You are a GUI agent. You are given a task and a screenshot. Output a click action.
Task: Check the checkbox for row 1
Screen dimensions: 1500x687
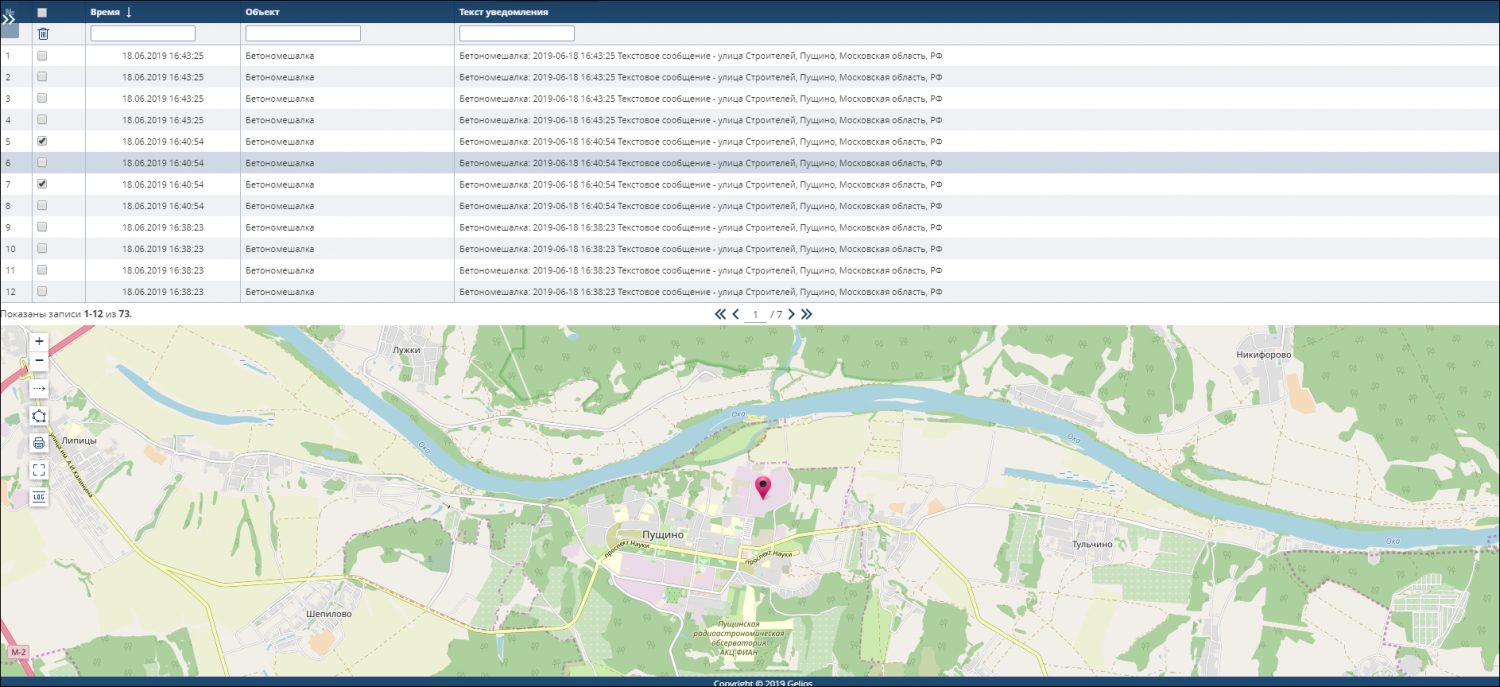(42, 56)
